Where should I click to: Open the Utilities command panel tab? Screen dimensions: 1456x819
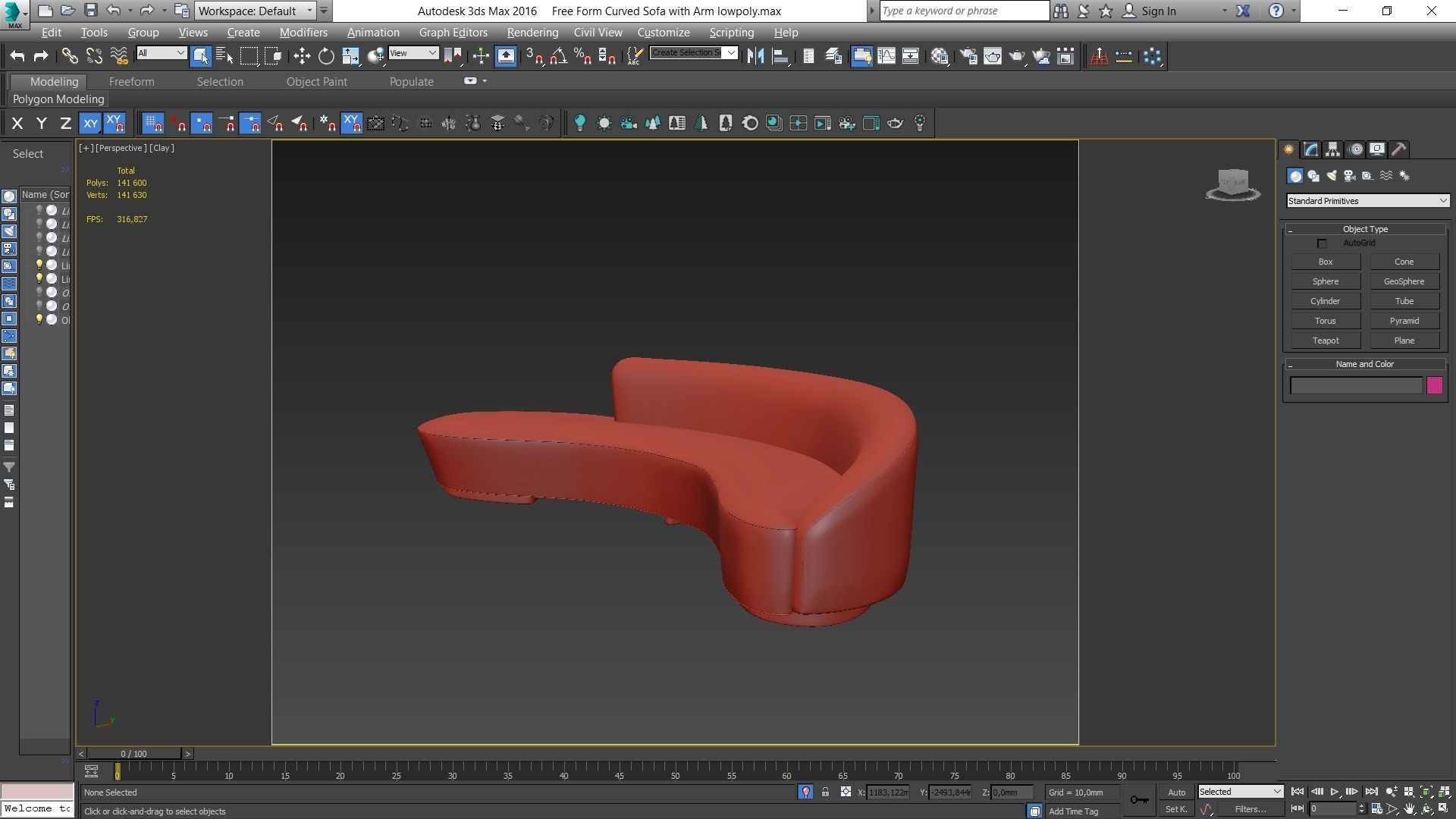[1399, 149]
